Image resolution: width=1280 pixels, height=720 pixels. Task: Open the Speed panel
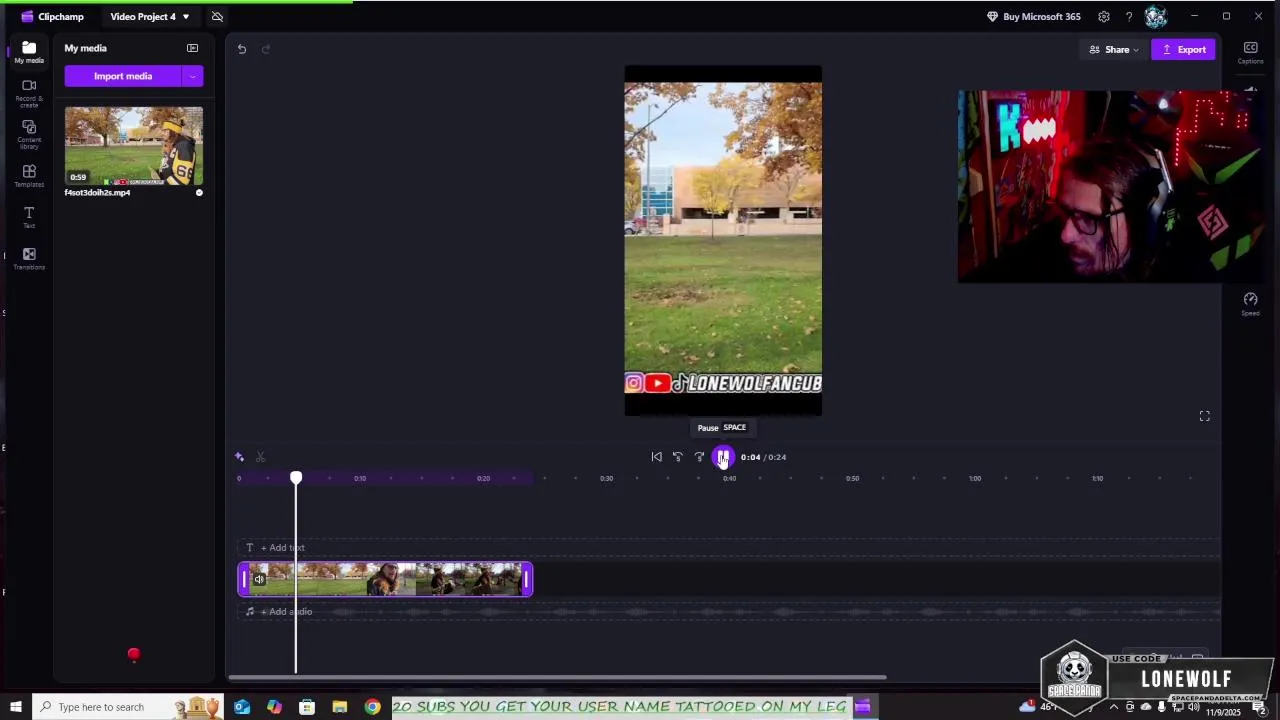pyautogui.click(x=1250, y=304)
